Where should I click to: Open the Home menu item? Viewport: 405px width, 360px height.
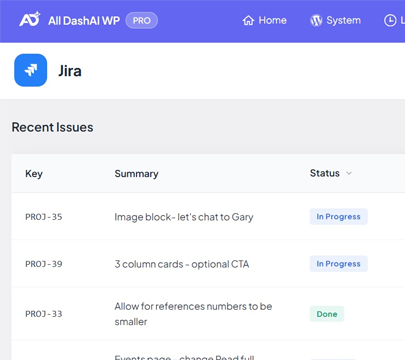264,20
